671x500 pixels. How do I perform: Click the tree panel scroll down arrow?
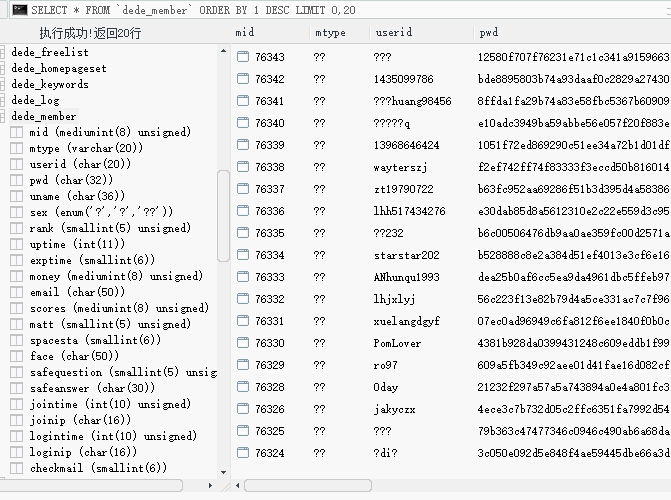coord(223,472)
